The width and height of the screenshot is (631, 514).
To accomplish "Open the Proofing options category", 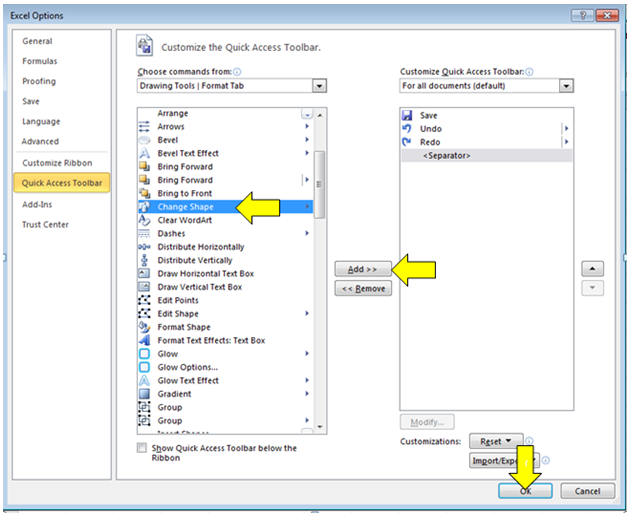I will pos(39,81).
